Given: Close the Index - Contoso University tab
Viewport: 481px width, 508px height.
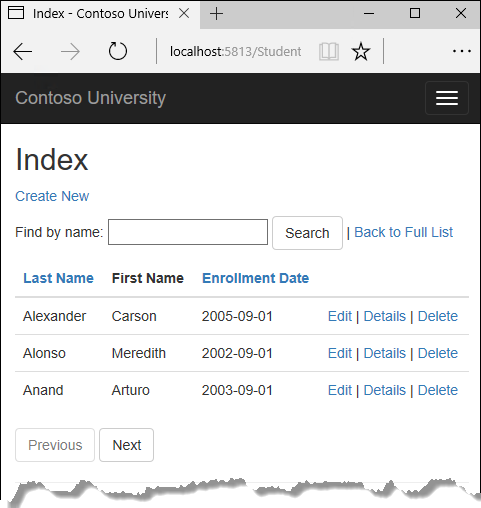Looking at the screenshot, I should point(184,14).
